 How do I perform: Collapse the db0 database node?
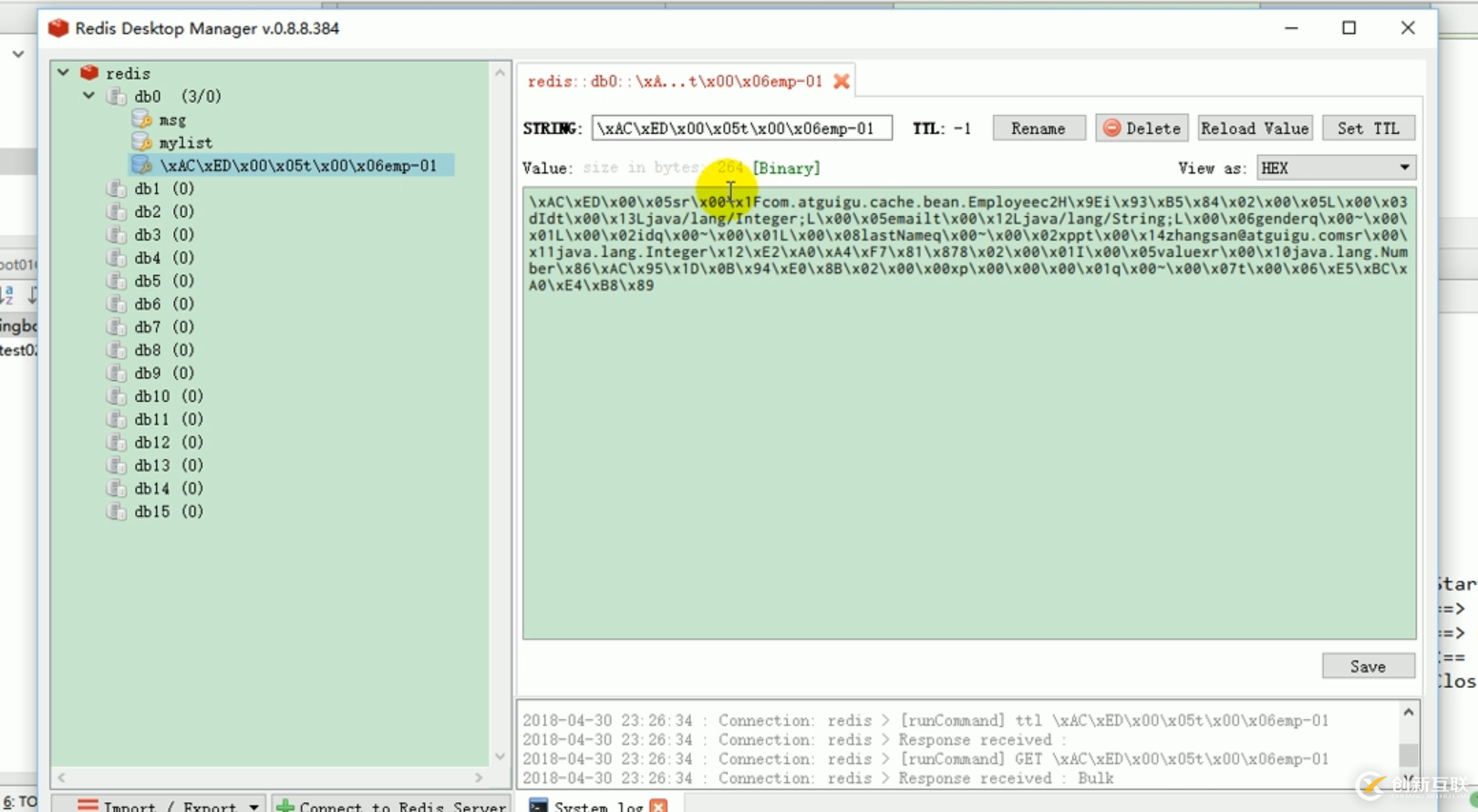89,96
